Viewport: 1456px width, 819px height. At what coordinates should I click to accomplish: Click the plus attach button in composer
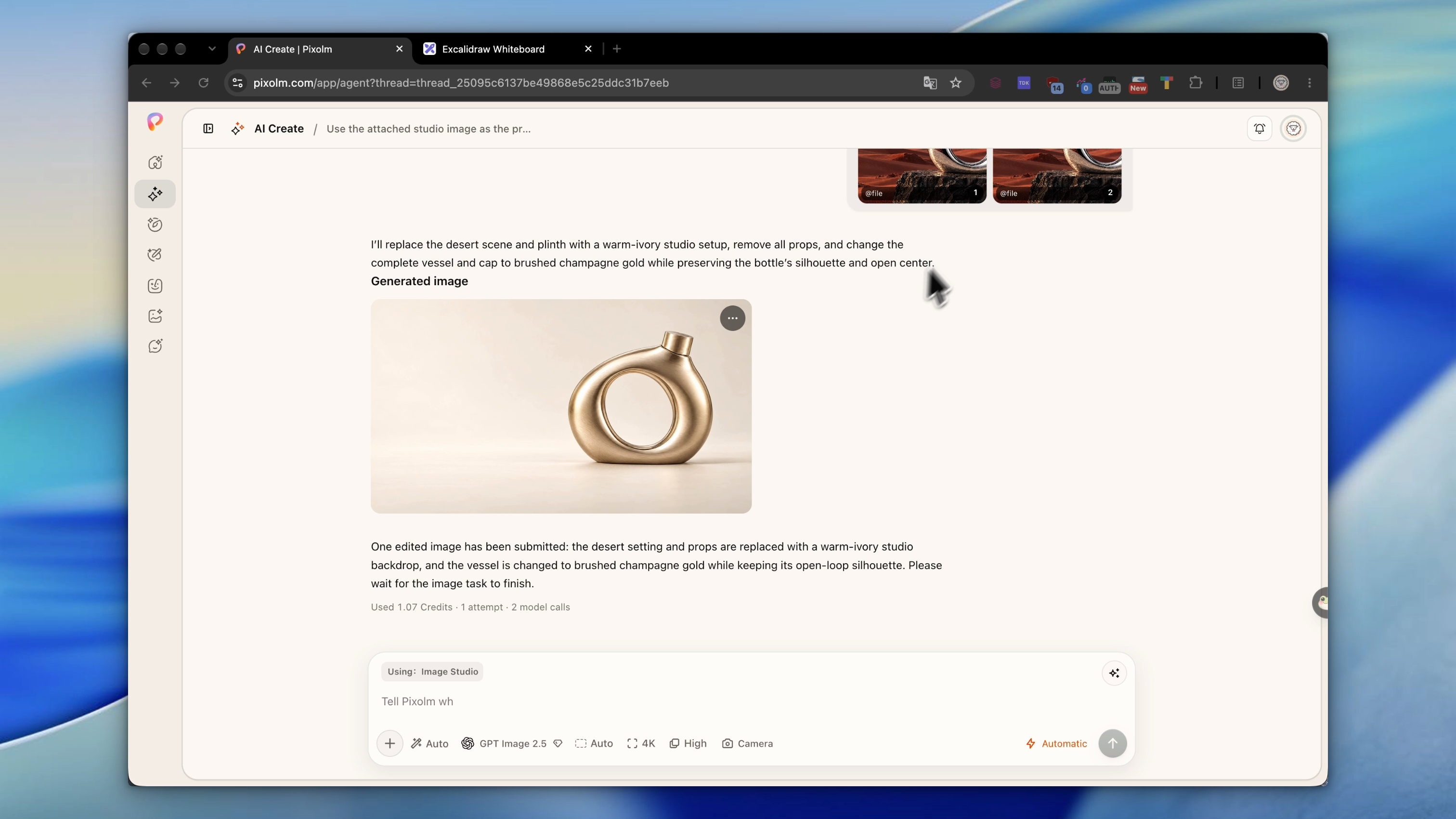point(390,743)
